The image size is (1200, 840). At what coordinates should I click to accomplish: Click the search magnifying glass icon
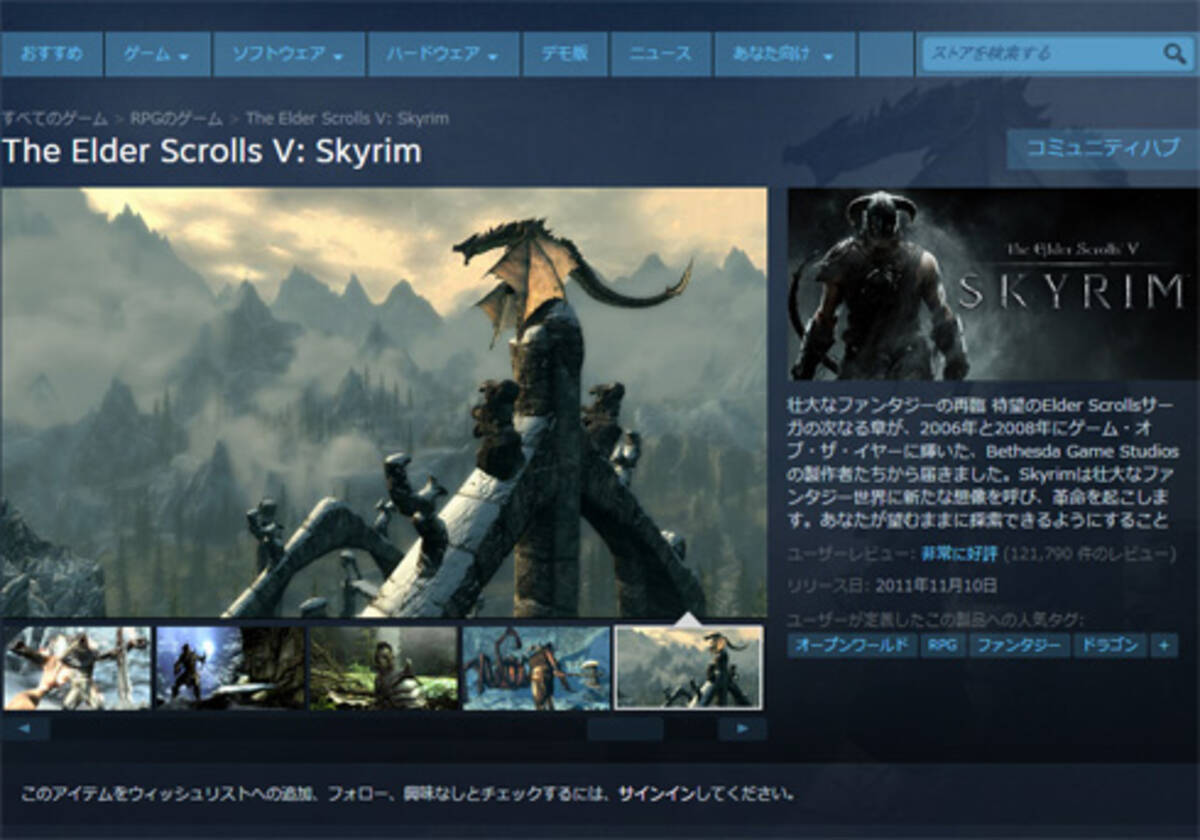pos(1174,54)
